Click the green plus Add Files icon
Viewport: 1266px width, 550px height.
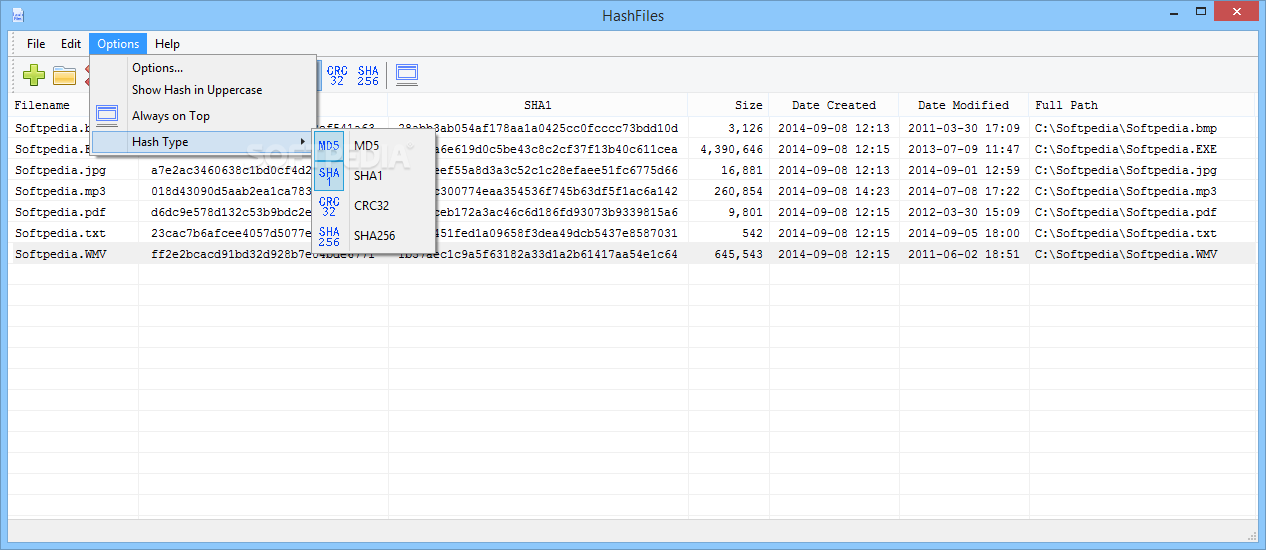pos(34,75)
